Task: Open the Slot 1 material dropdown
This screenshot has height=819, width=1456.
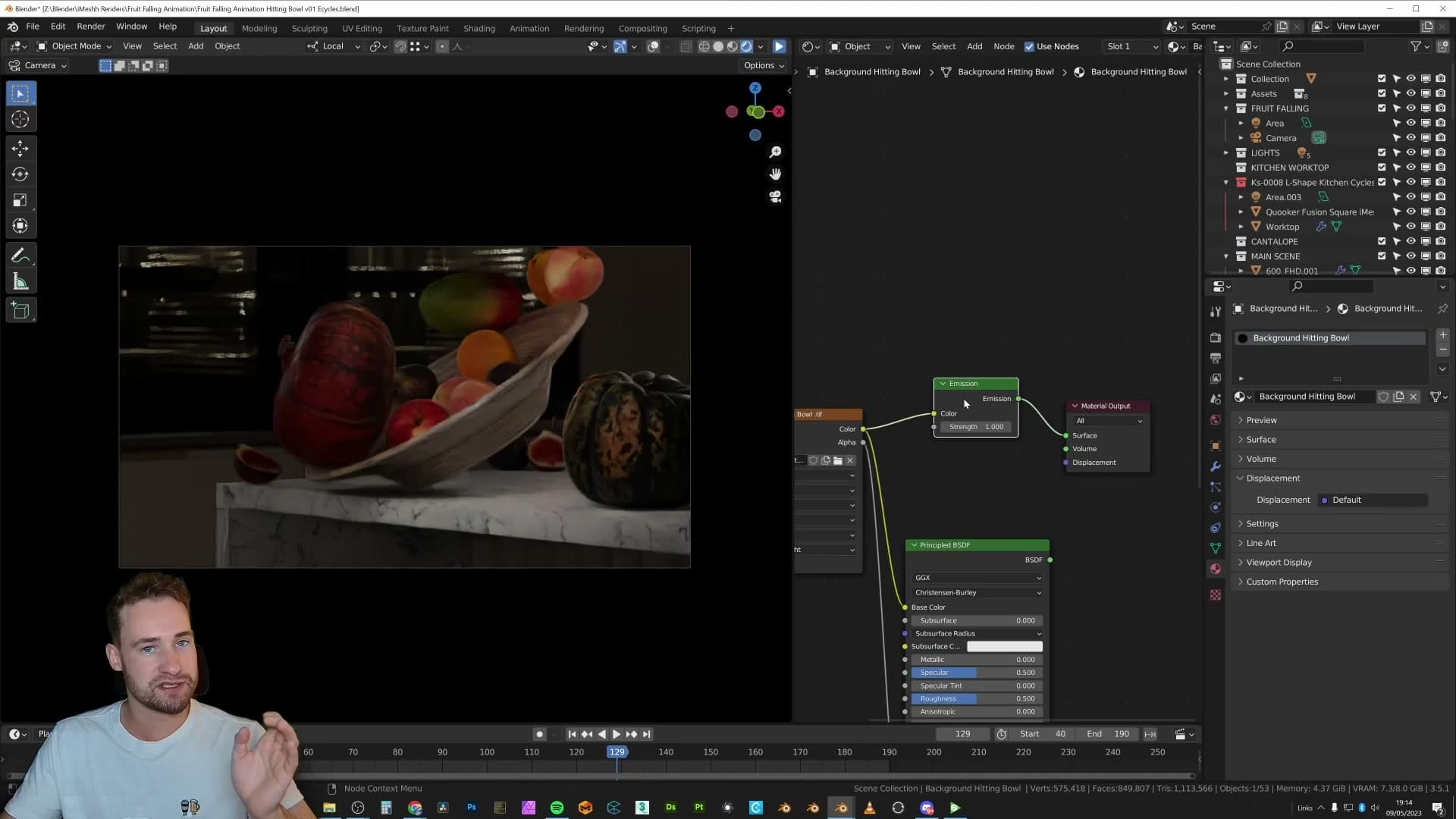Action: (1132, 47)
